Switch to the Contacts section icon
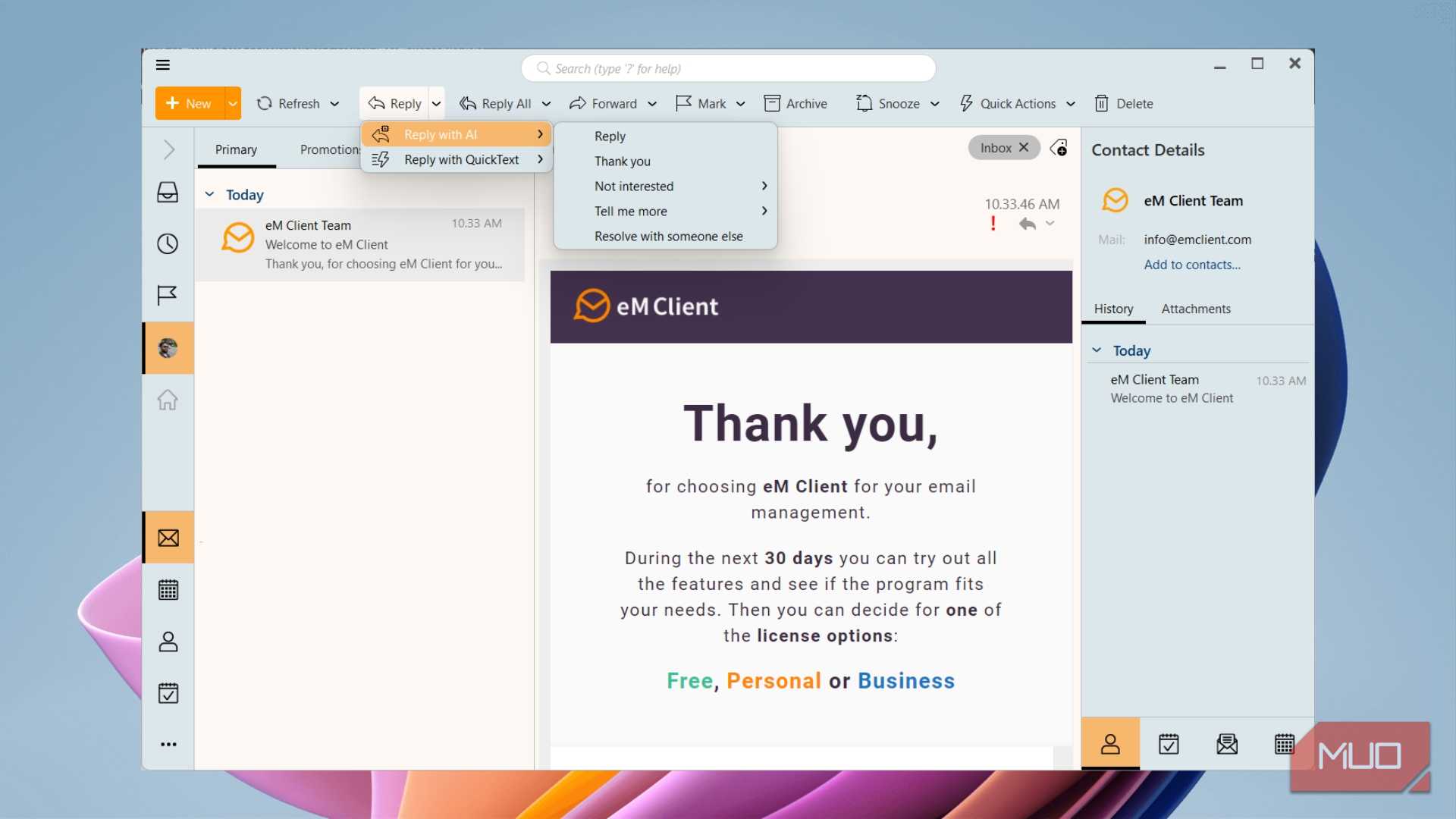Screen dimensions: 1456x819 pyautogui.click(x=168, y=642)
